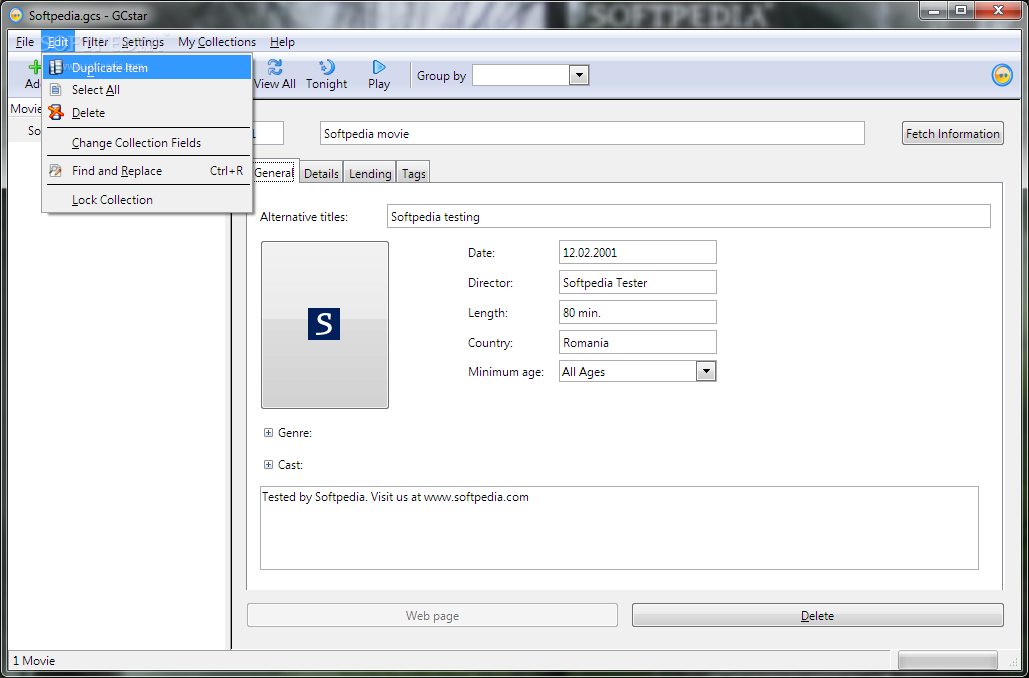Open the Help menu

pyautogui.click(x=282, y=42)
